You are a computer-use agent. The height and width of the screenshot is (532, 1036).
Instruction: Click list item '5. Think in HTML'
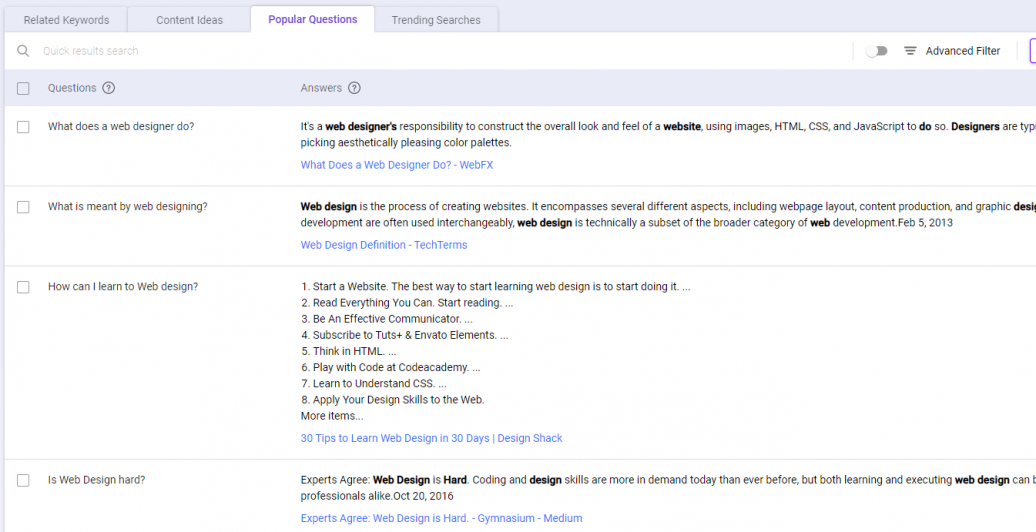click(x=348, y=351)
